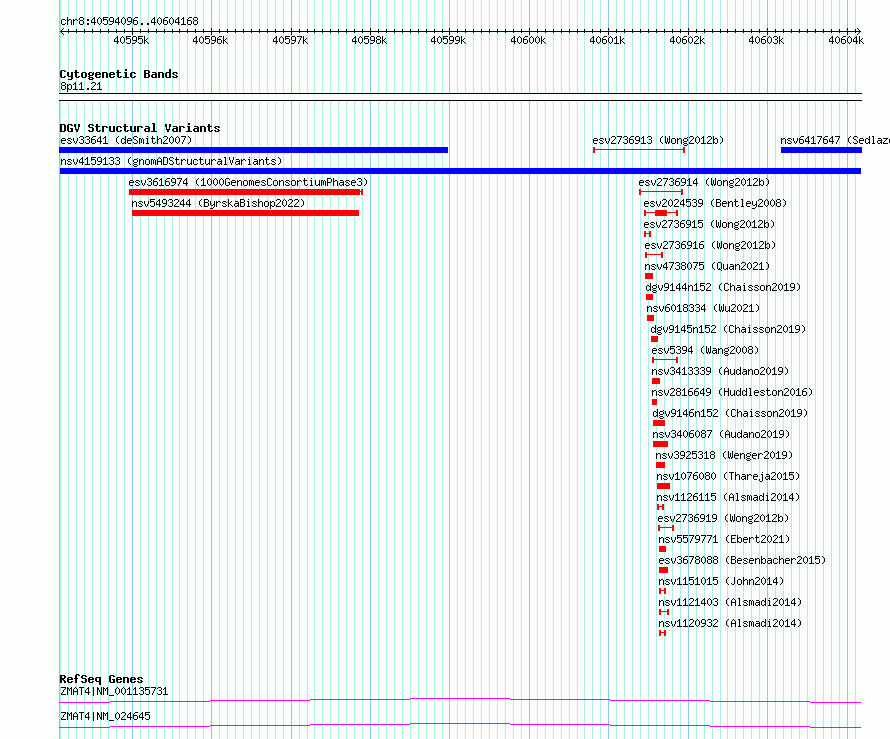Open esv3616974 1000GenomesConsortiumPhase3 variant
The height and width of the screenshot is (739, 890).
248,182
